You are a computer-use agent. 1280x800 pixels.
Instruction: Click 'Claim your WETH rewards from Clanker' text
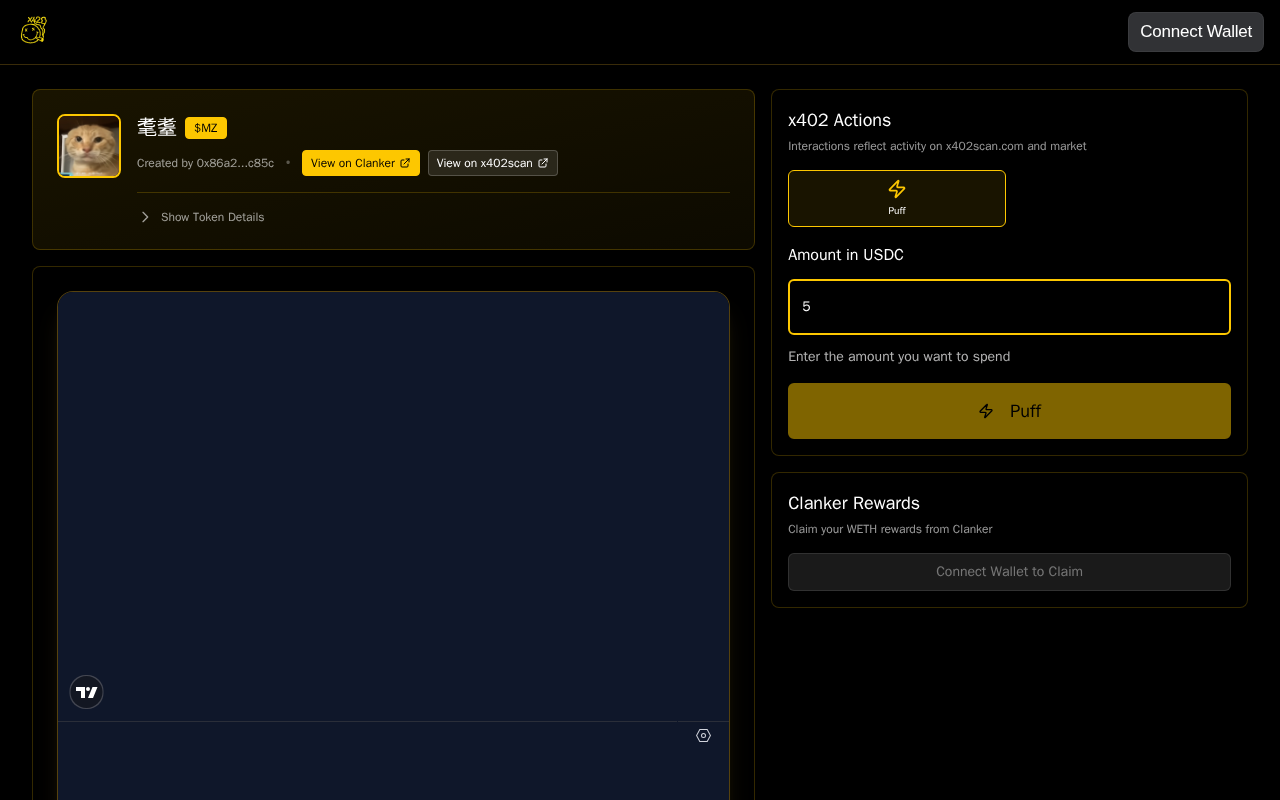pyautogui.click(x=890, y=529)
